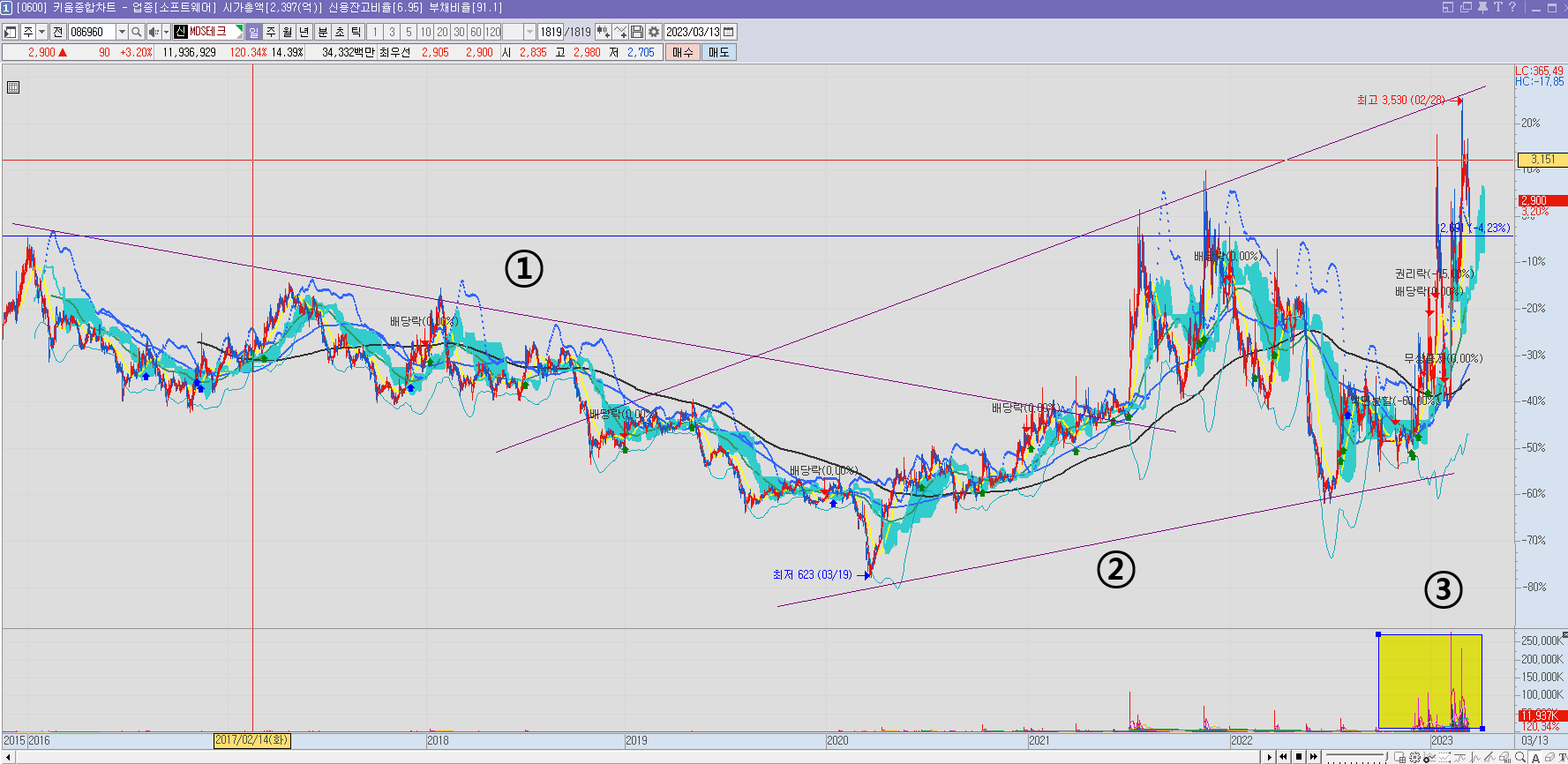Click the T font icon in title bar
1568x764 pixels.
1497,7
